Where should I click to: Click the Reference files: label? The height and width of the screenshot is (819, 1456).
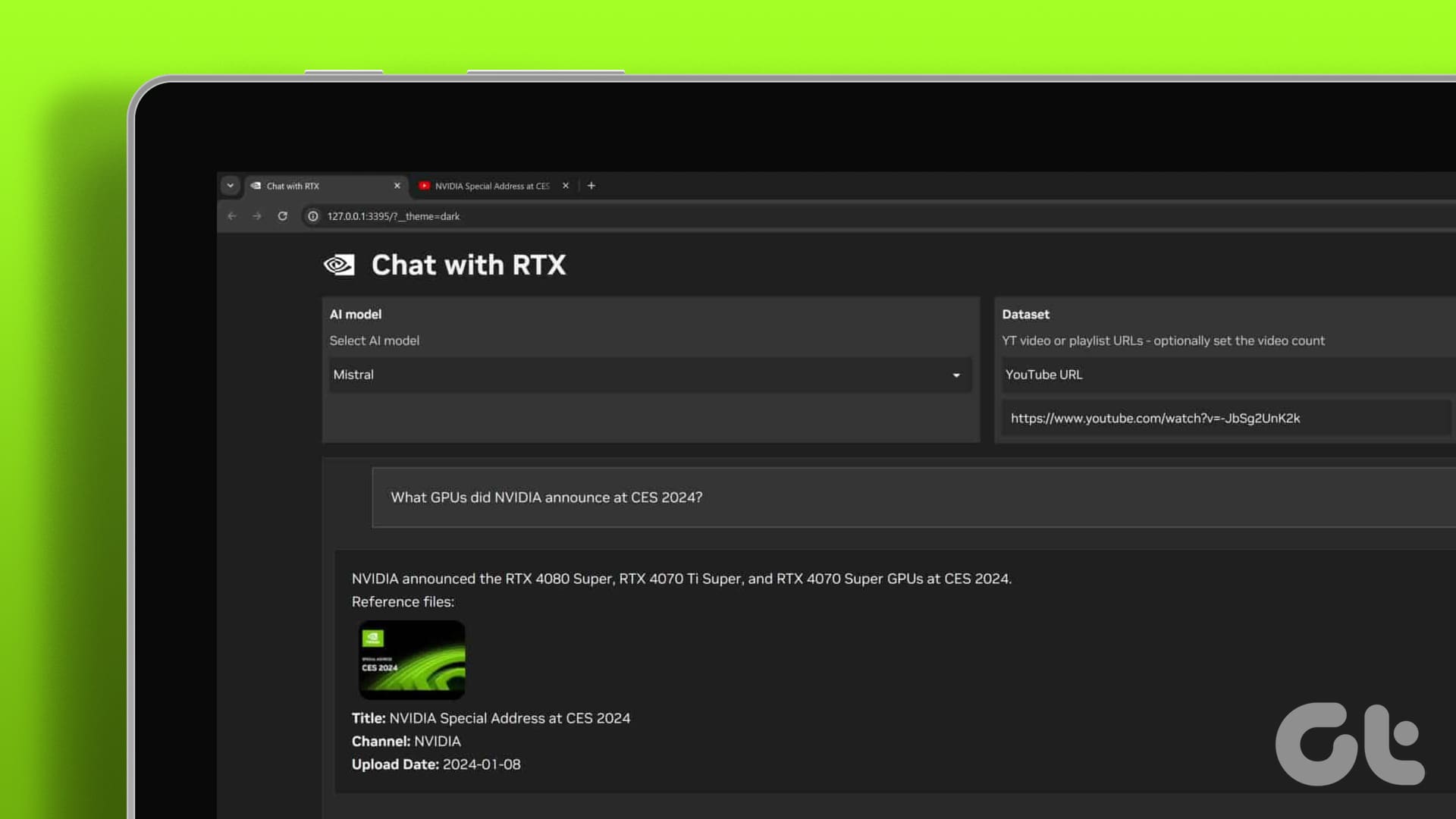tap(403, 601)
